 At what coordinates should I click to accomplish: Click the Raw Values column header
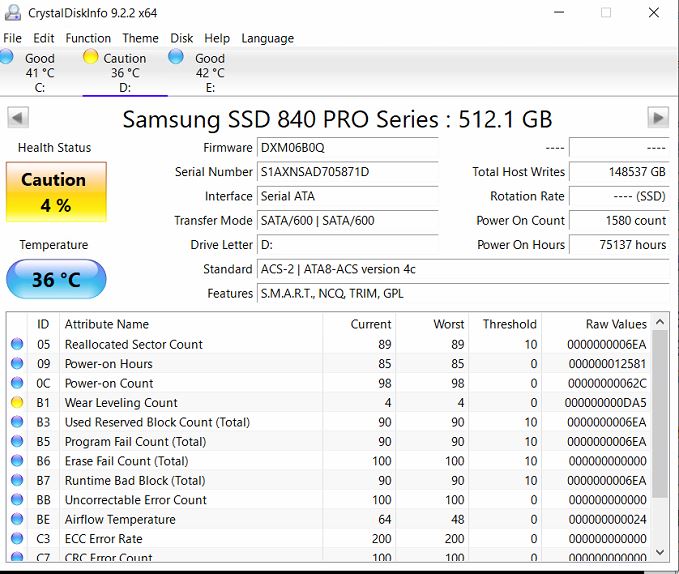point(615,324)
